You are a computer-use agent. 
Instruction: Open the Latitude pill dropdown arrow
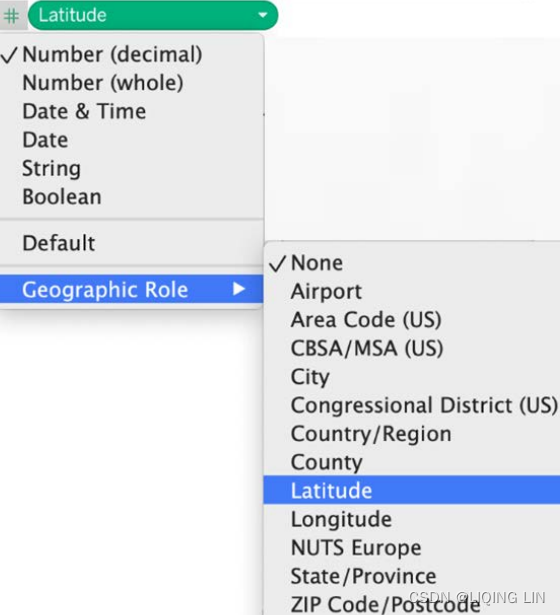262,15
